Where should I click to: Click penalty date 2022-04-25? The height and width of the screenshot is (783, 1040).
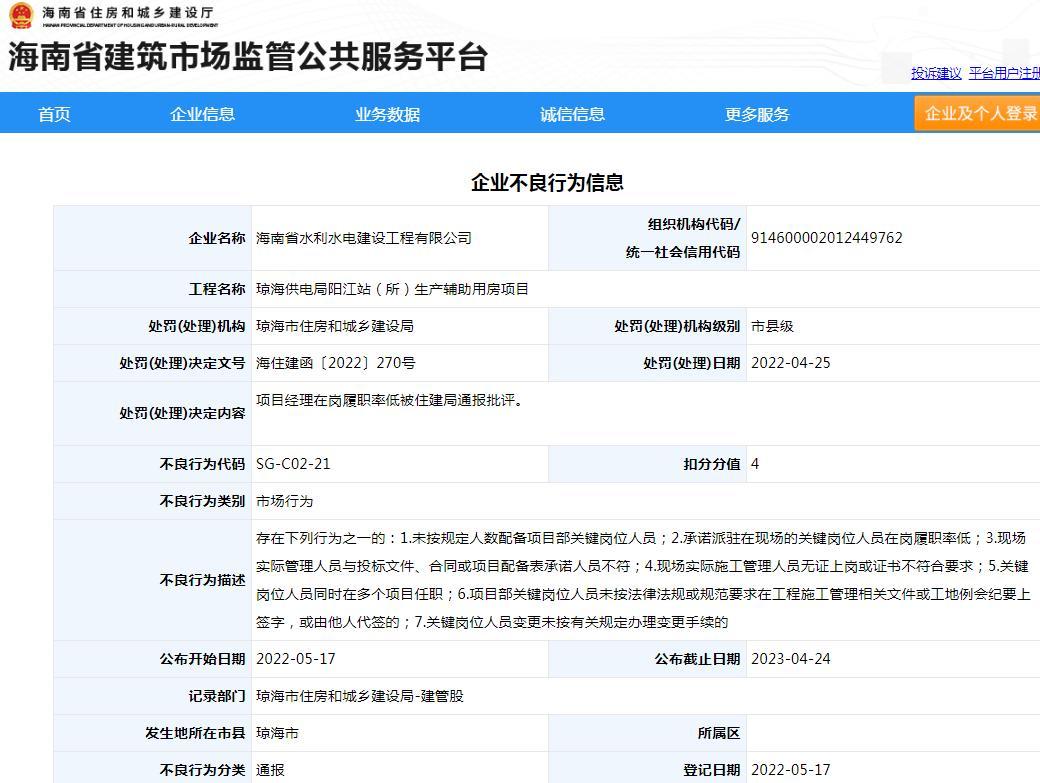pyautogui.click(x=791, y=363)
